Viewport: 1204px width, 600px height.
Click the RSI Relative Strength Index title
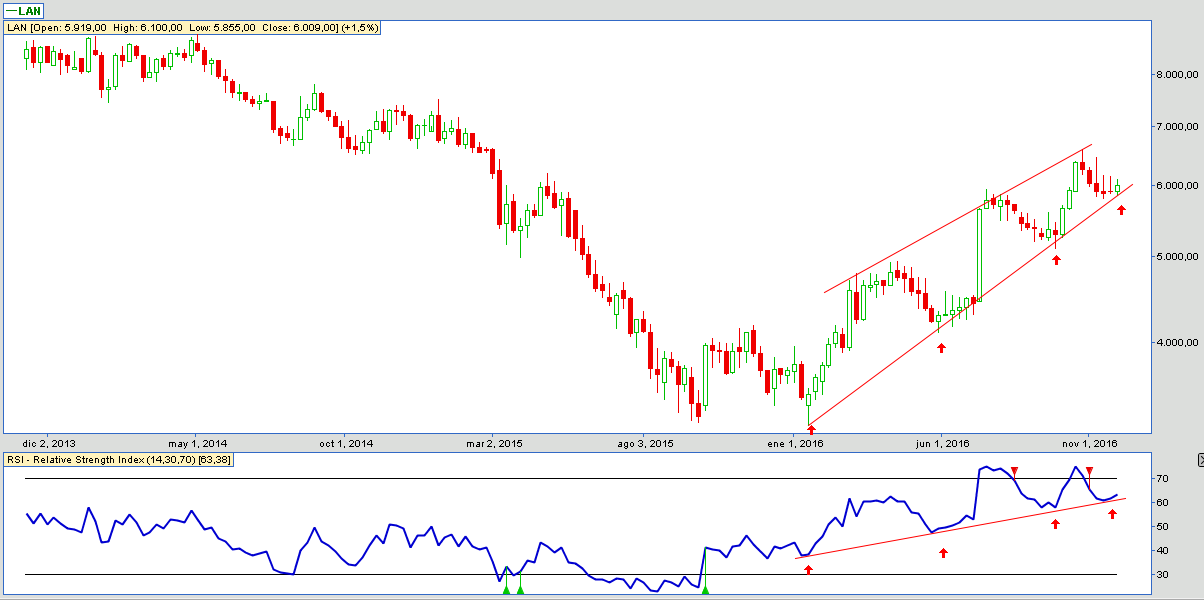(x=119, y=459)
